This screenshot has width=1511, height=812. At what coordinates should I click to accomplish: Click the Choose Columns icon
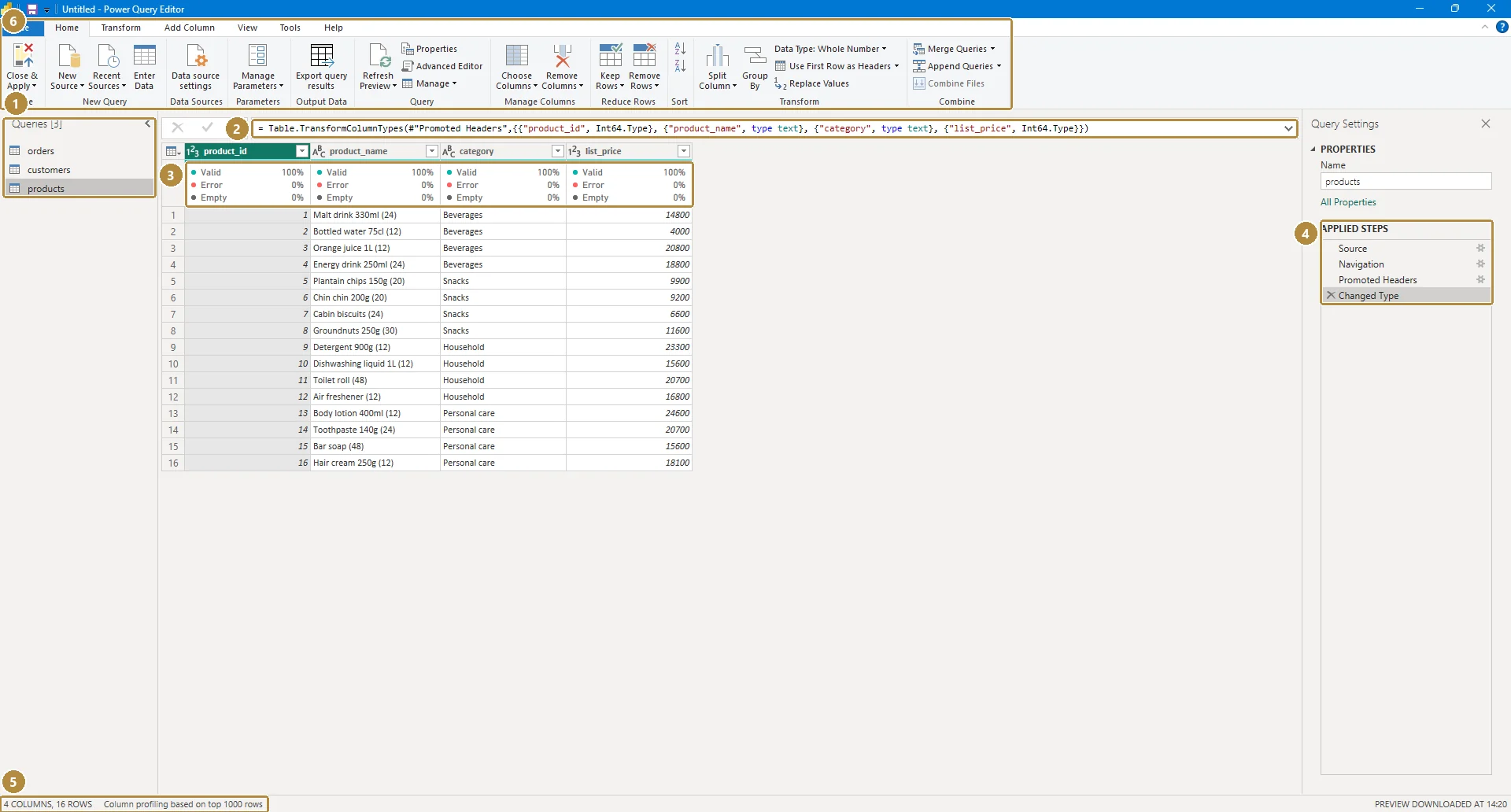tap(516, 57)
